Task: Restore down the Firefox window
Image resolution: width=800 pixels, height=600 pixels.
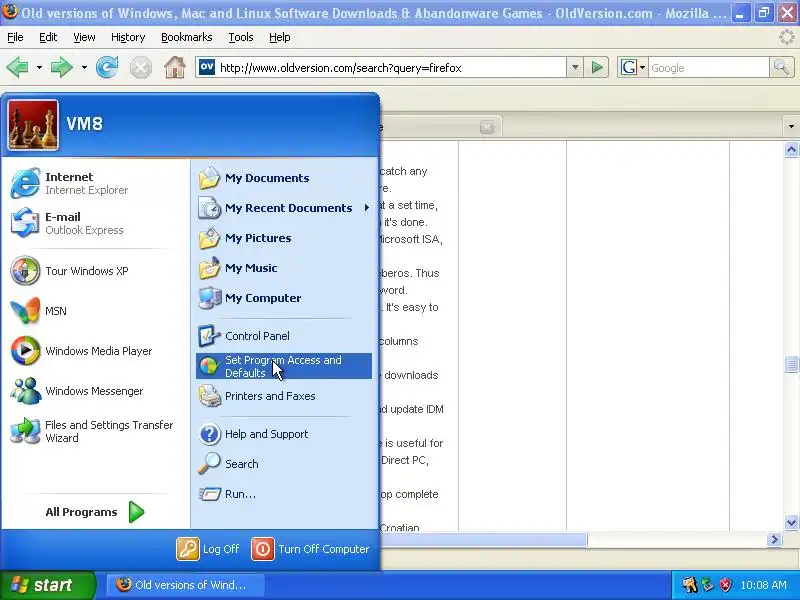Action: pos(763,13)
